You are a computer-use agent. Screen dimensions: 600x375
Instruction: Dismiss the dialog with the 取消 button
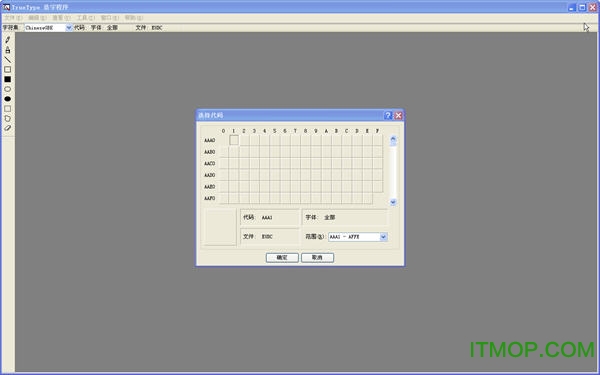click(x=317, y=258)
